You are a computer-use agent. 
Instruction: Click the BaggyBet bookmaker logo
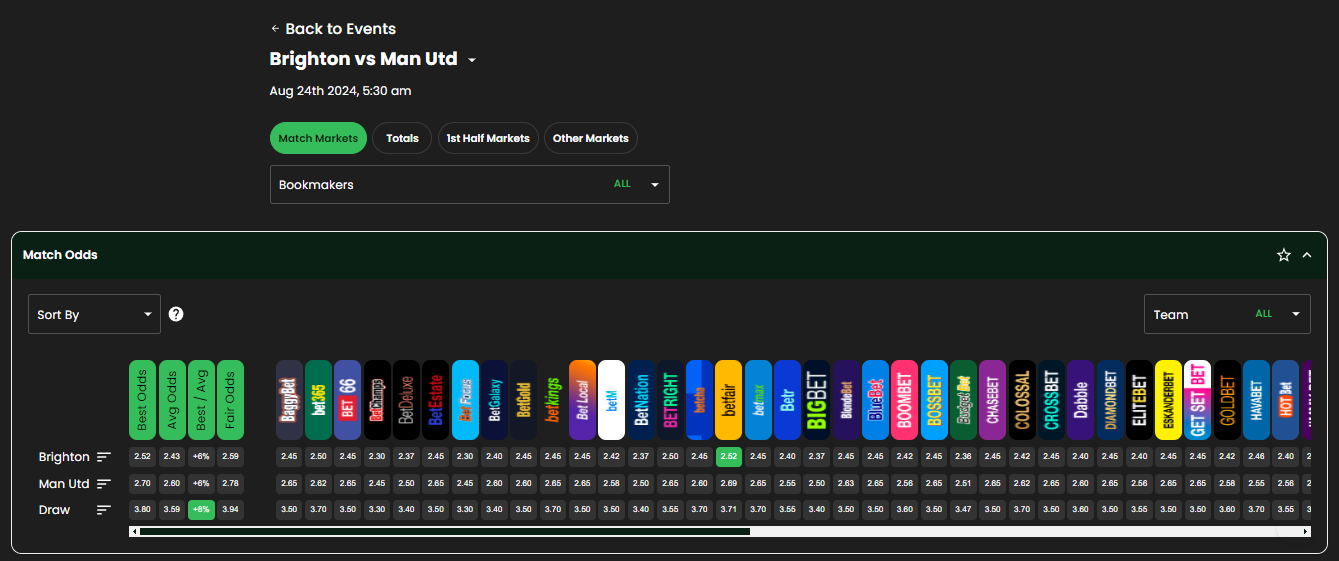(x=289, y=400)
